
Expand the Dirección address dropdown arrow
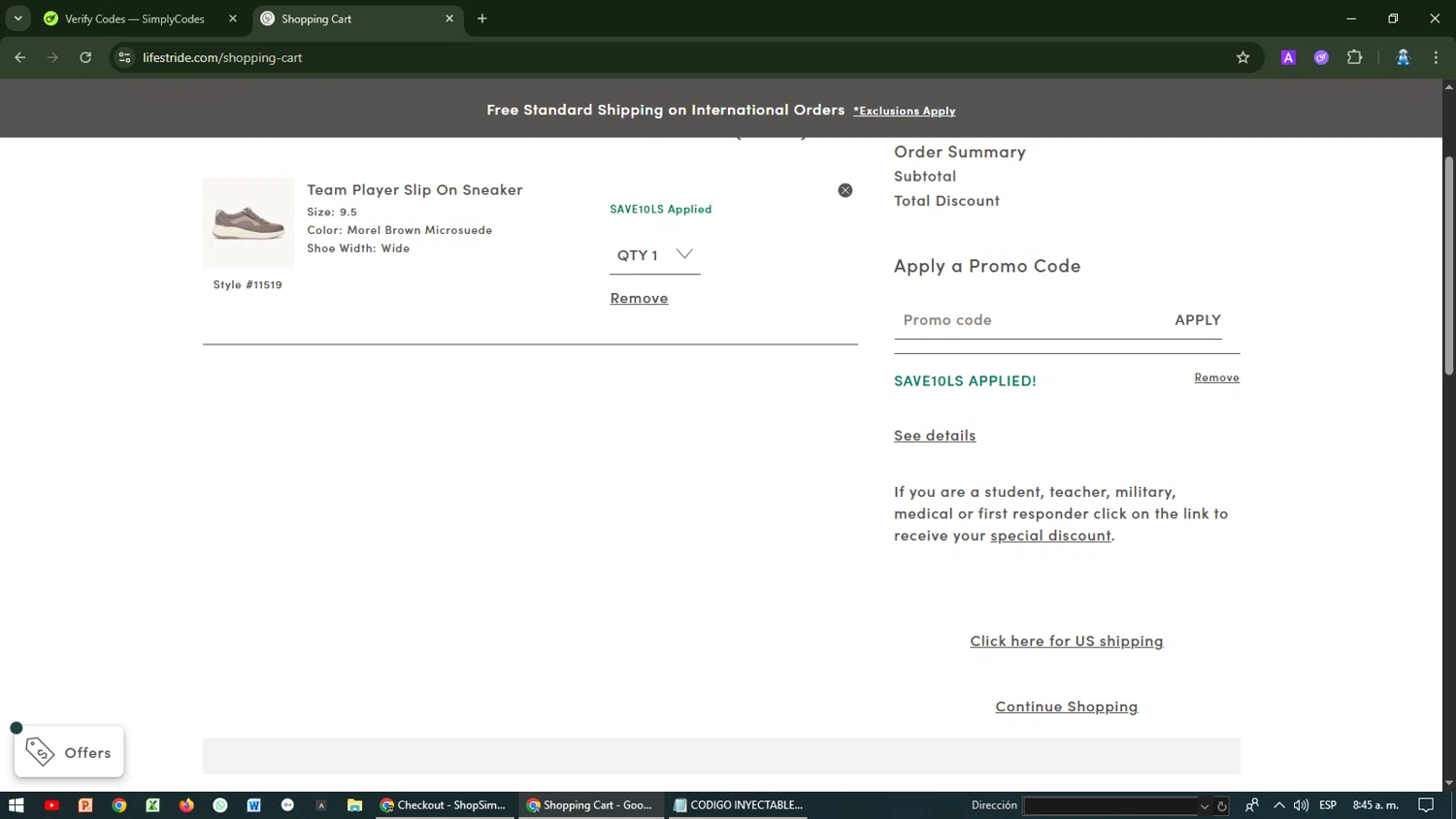click(x=1205, y=806)
